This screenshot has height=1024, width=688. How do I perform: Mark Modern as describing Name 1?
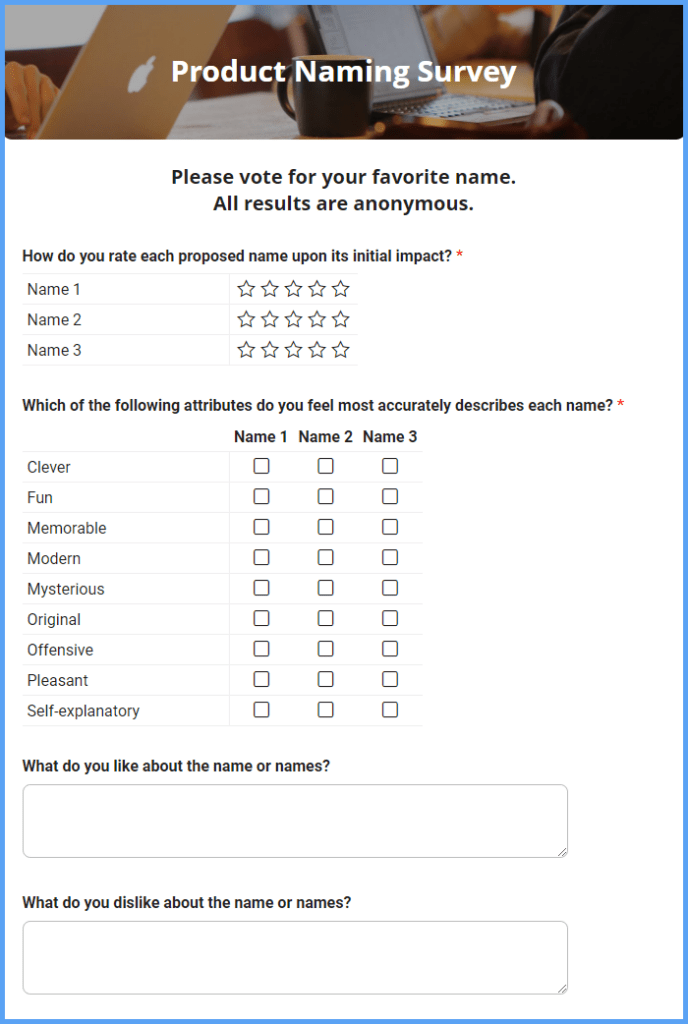pos(261,557)
